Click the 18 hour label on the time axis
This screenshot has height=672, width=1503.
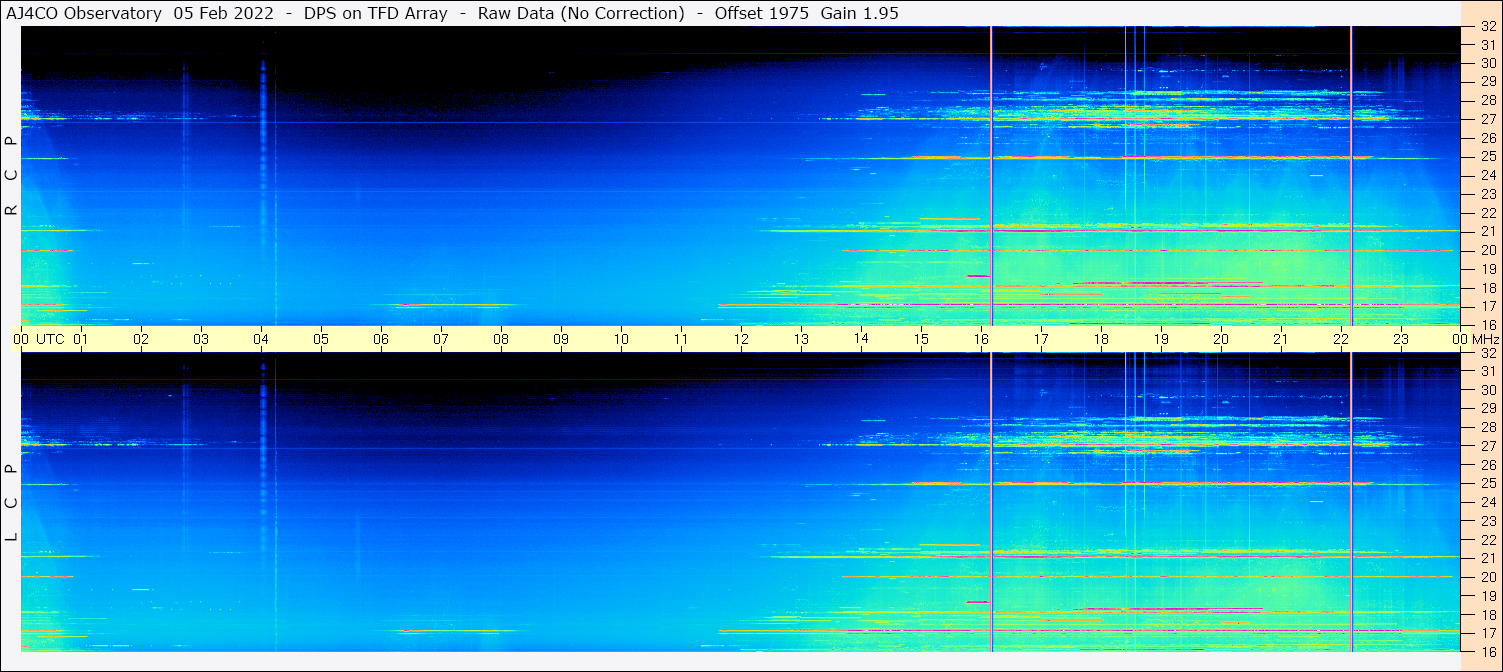1101,339
